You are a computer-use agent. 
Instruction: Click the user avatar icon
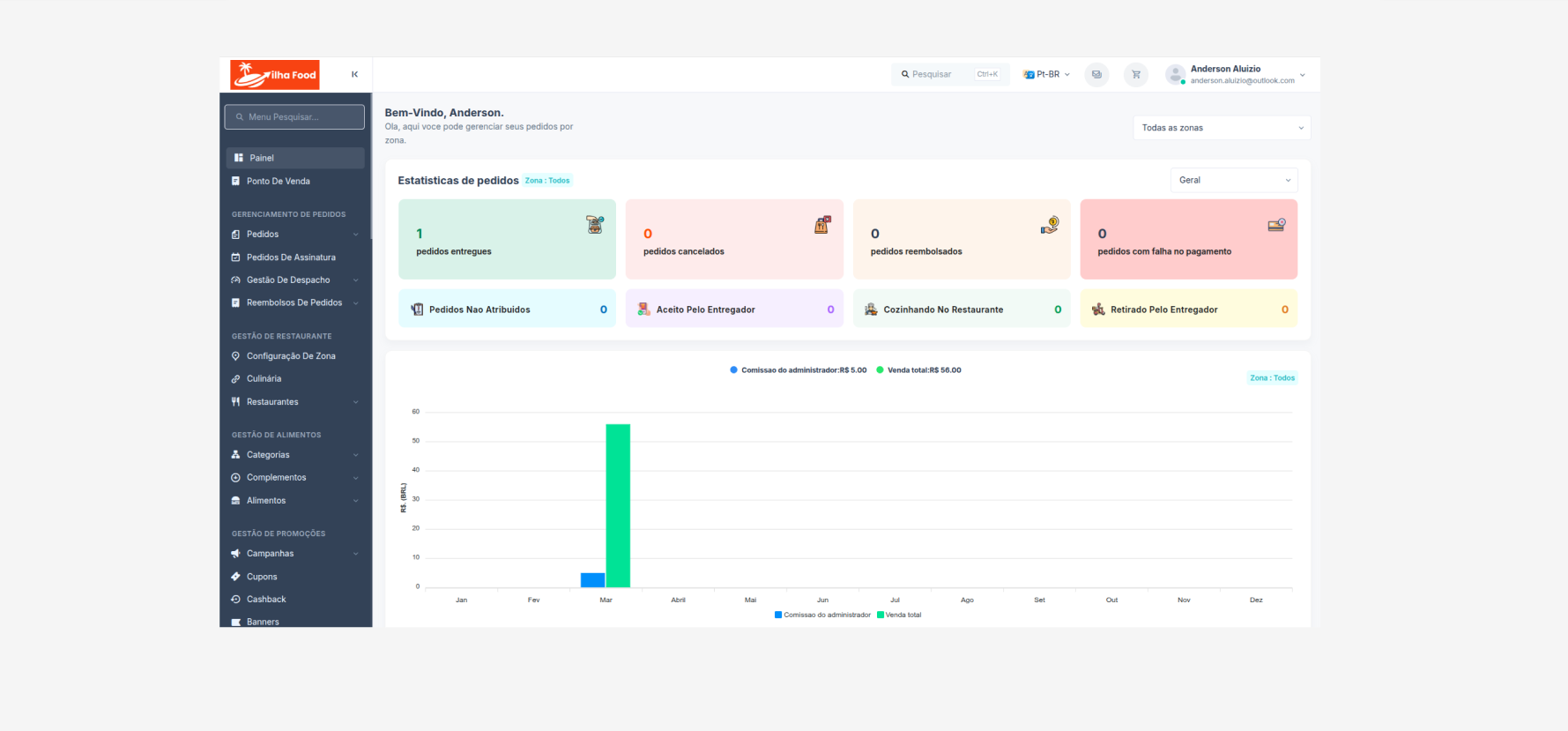[x=1175, y=74]
